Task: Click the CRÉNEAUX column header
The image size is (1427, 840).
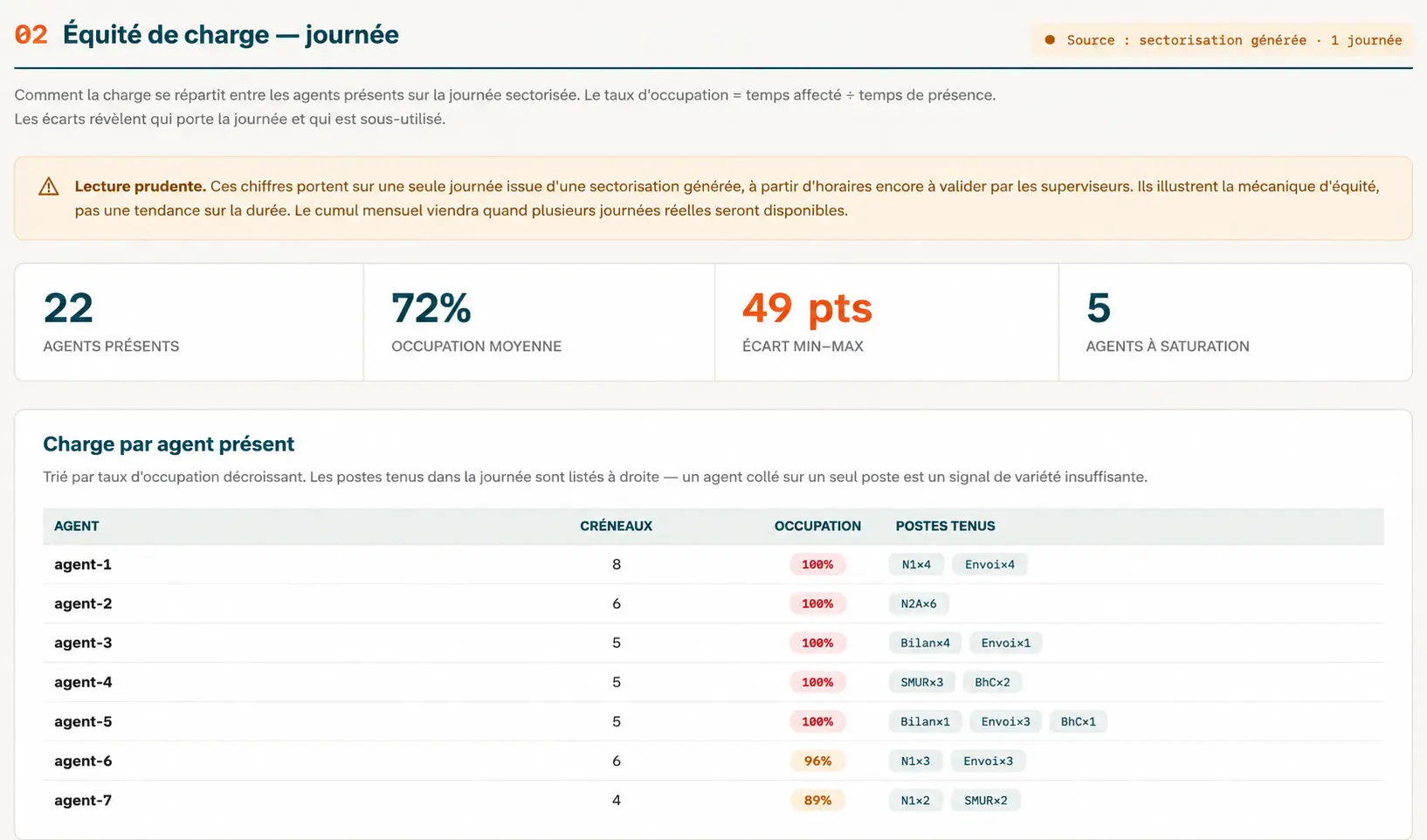Action: click(616, 526)
